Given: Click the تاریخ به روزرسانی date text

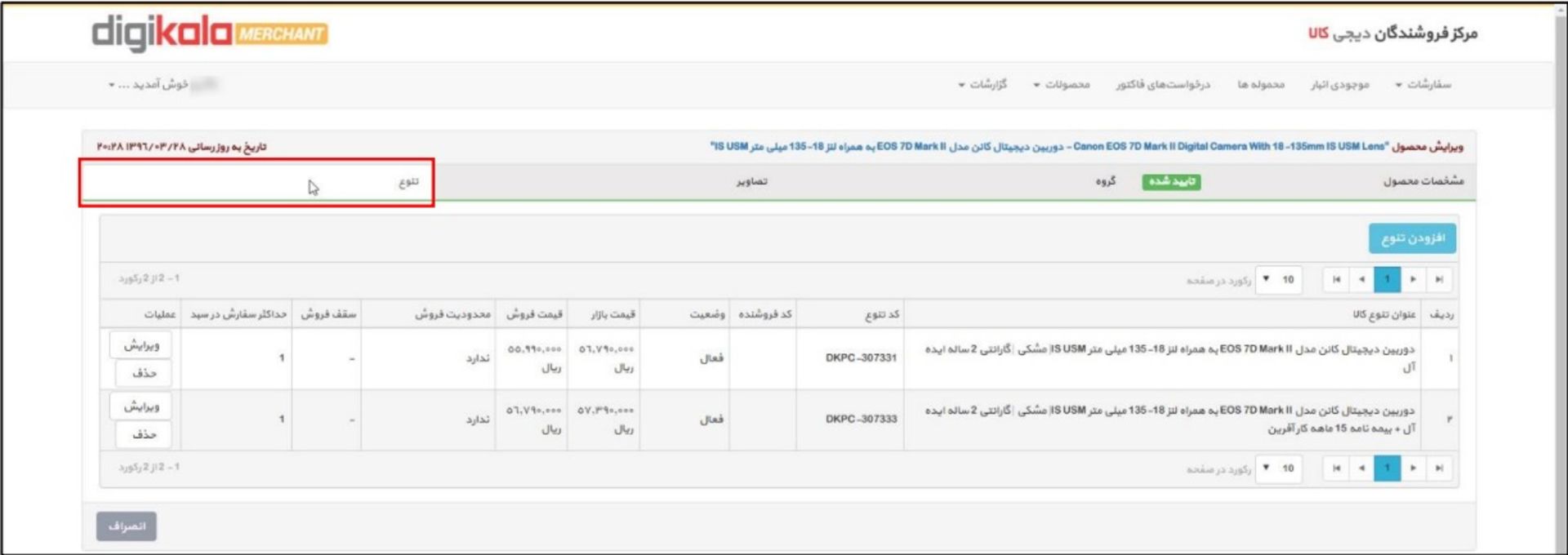Looking at the screenshot, I should point(181,146).
